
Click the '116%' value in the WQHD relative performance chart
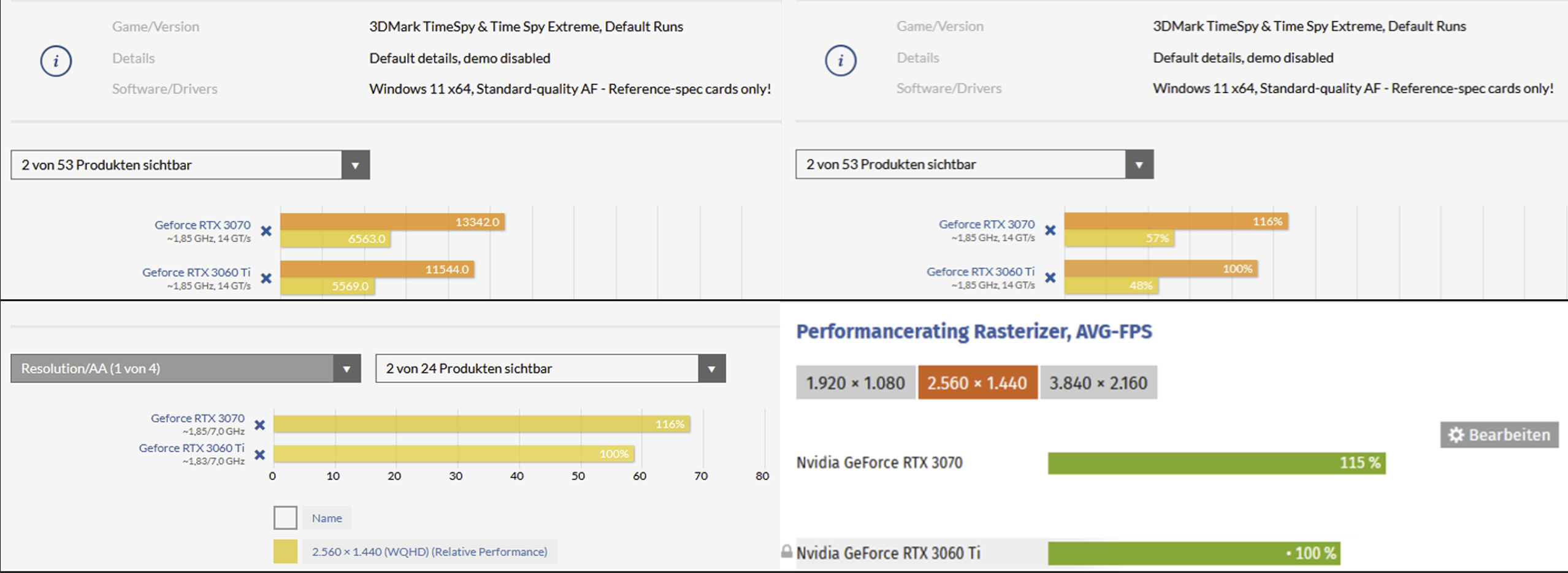click(670, 424)
